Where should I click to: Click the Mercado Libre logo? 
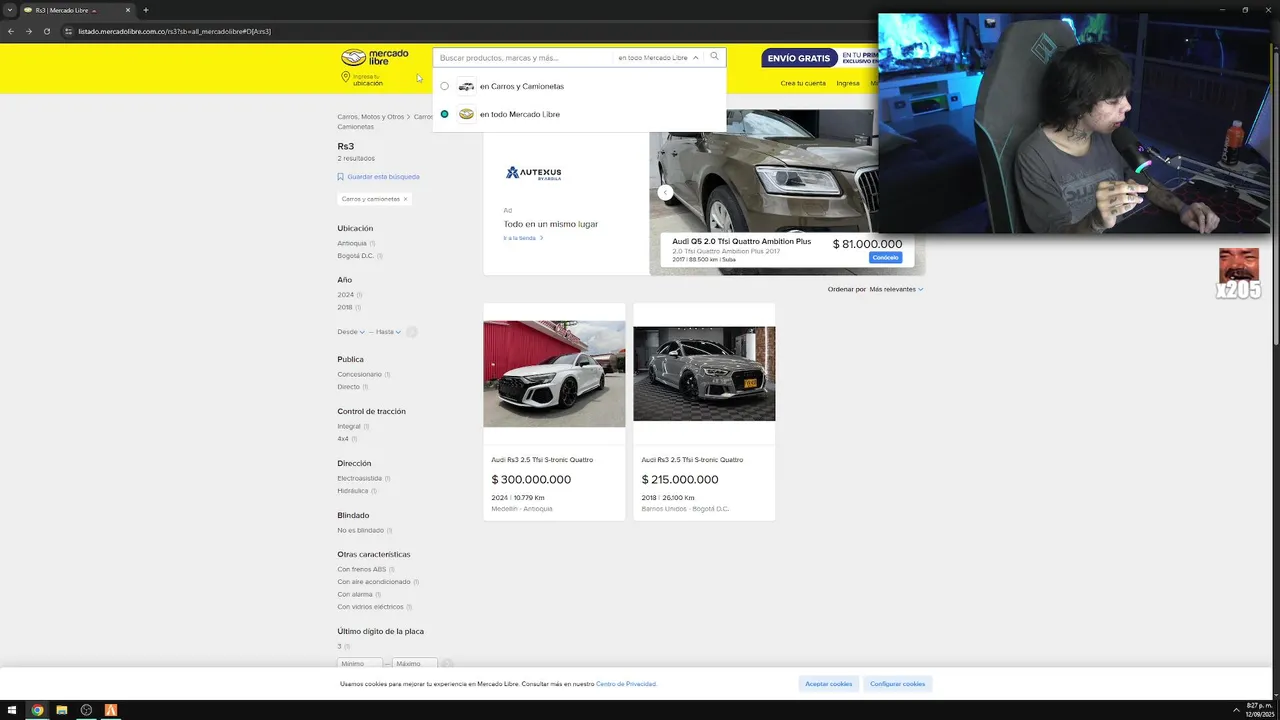tap(374, 57)
